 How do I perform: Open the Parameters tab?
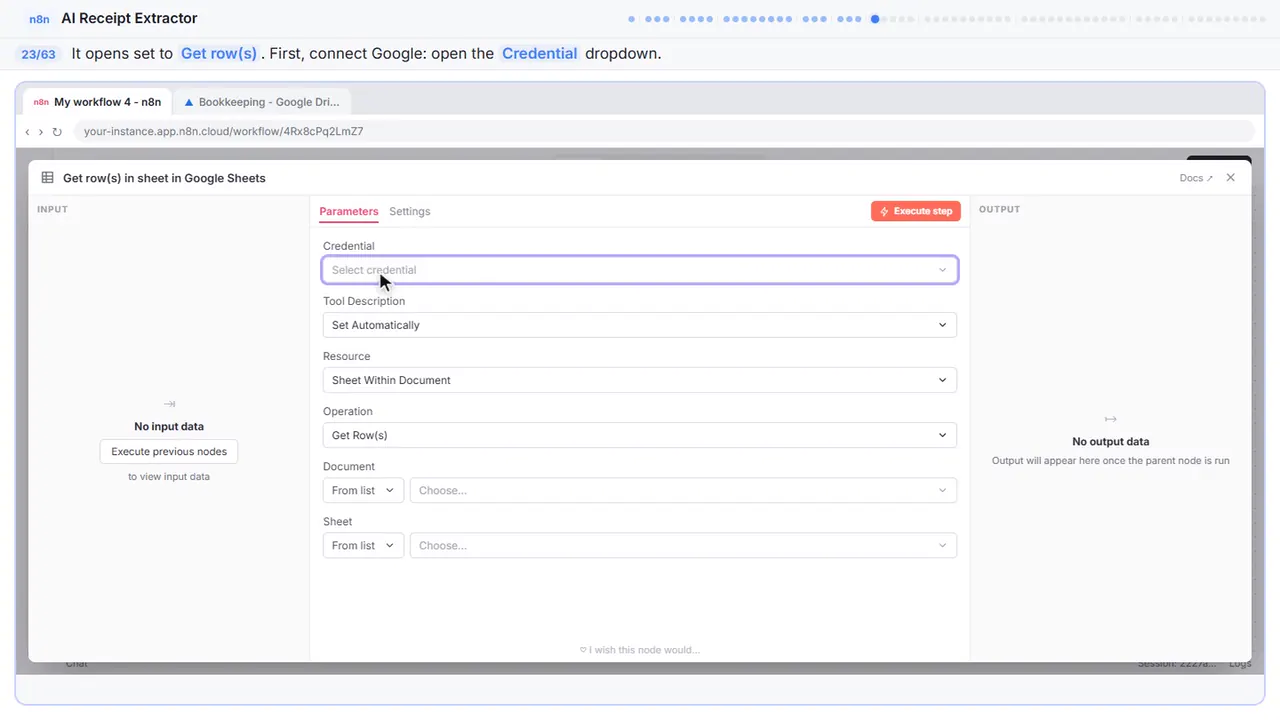pos(349,211)
